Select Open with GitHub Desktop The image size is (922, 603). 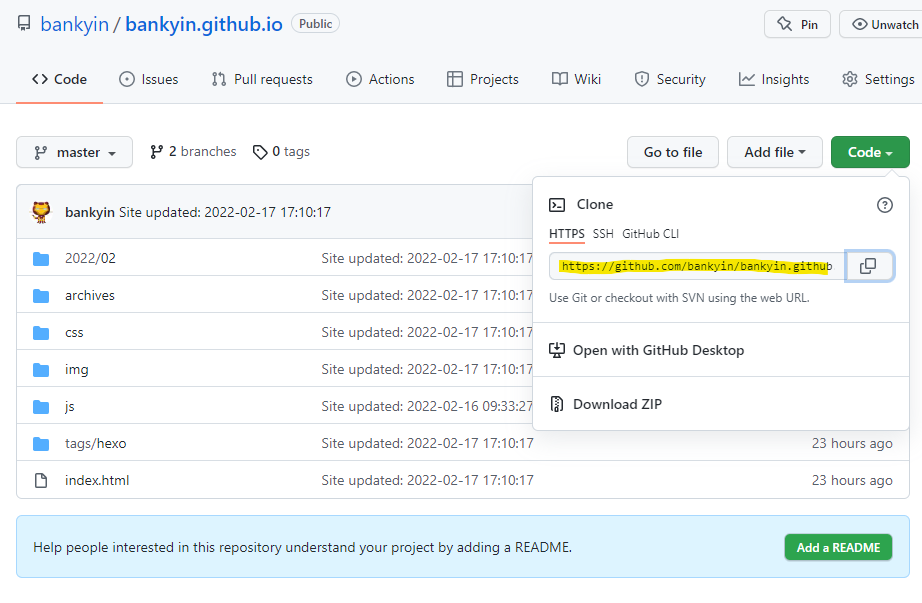658,350
